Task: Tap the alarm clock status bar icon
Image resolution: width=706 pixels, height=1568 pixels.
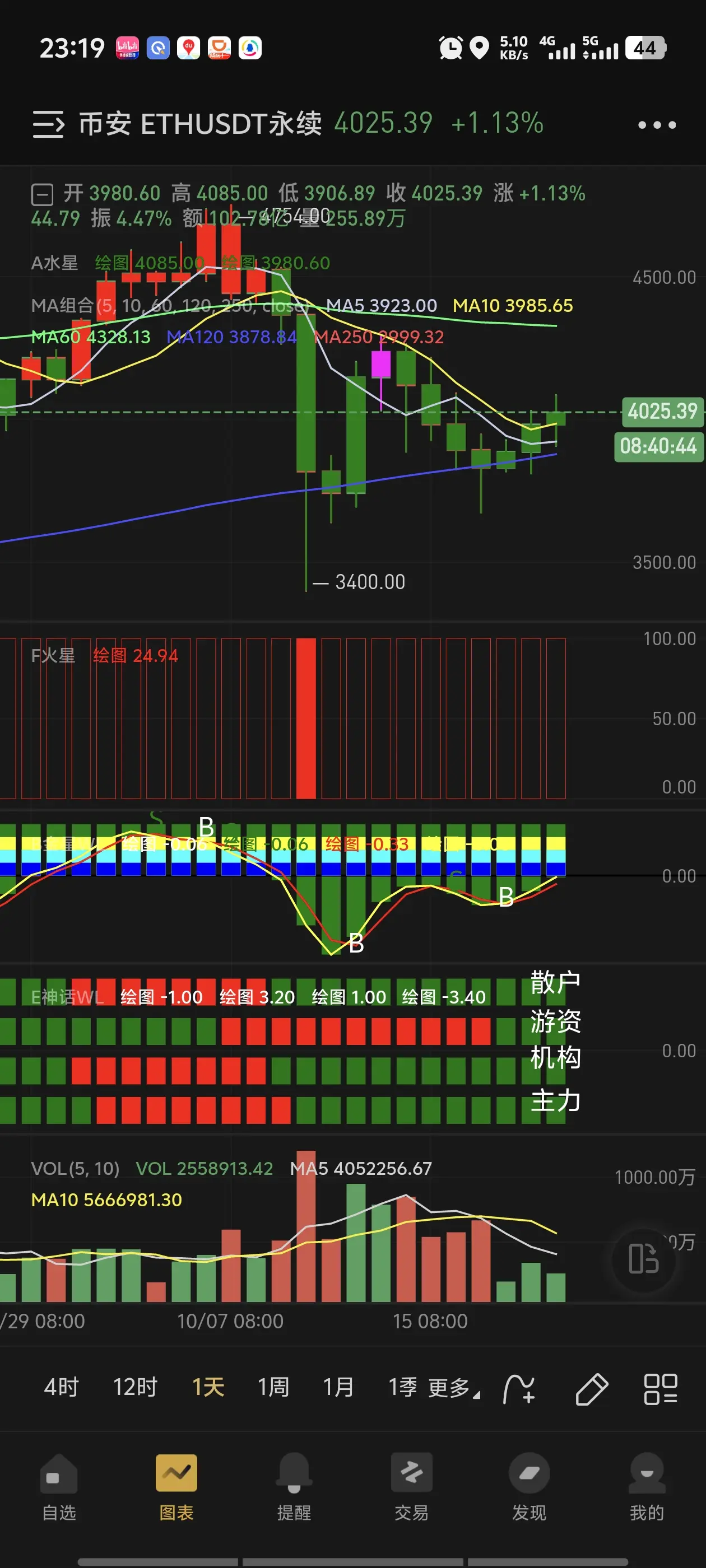Action: click(x=450, y=48)
